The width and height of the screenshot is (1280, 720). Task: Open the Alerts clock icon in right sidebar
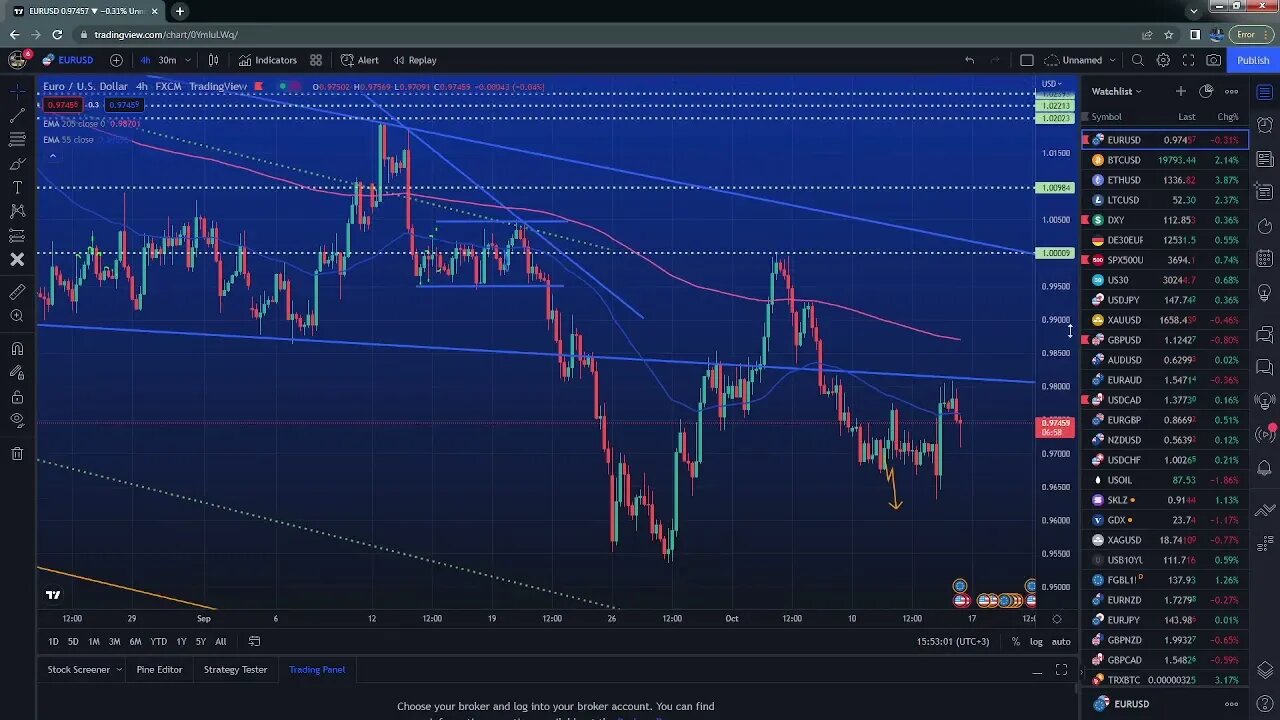click(1264, 125)
